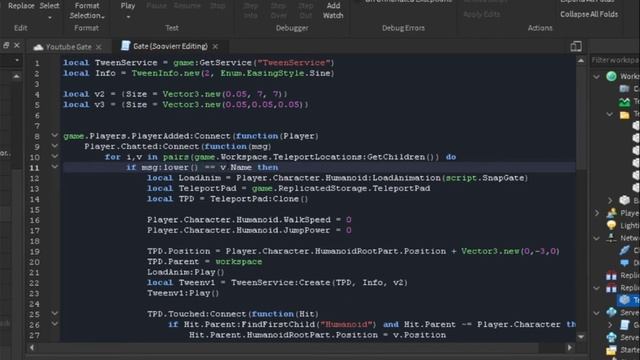
Task: Expand the Players service in Explorer
Action: click(x=597, y=213)
